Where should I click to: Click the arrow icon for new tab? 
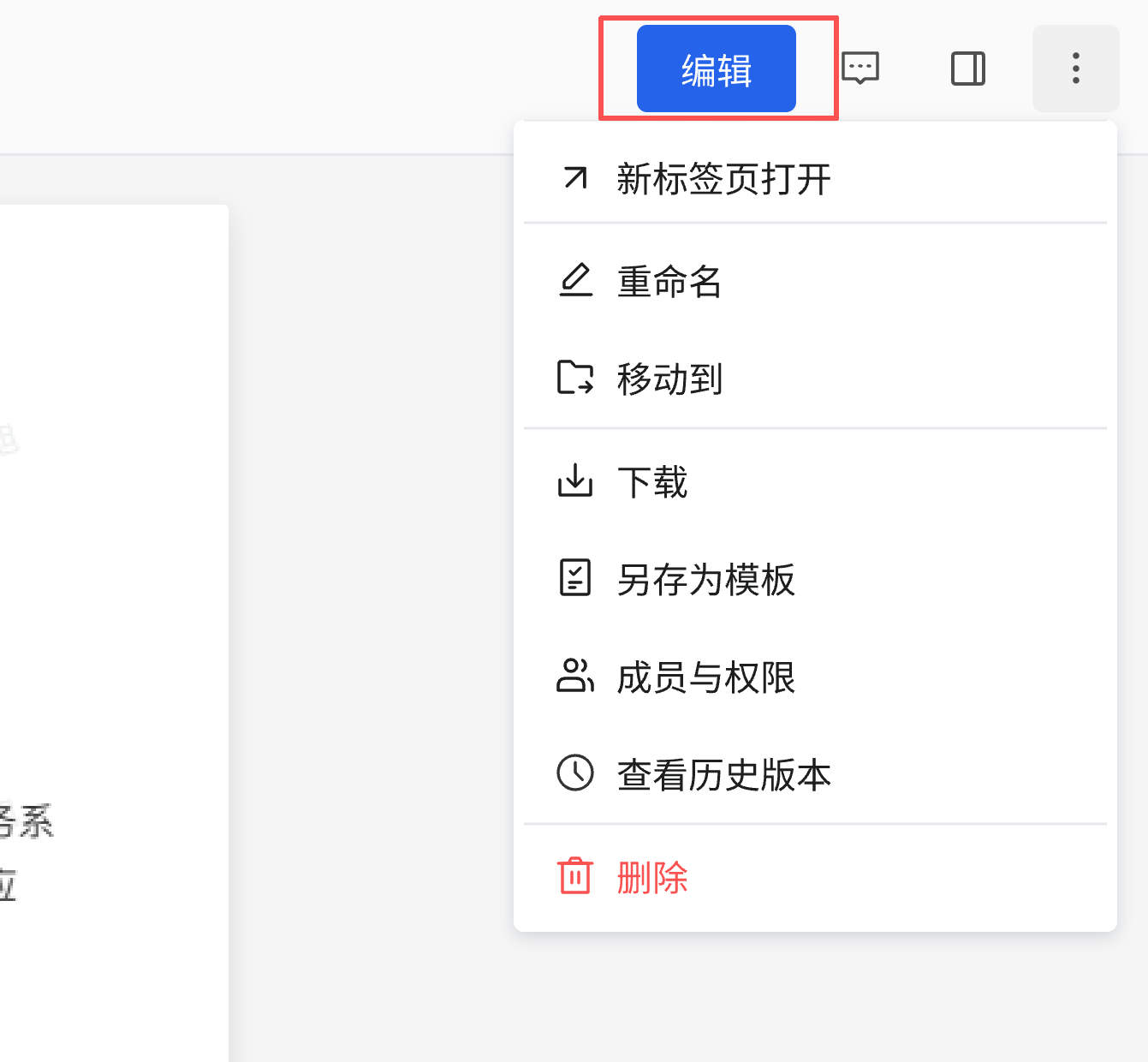click(x=575, y=178)
